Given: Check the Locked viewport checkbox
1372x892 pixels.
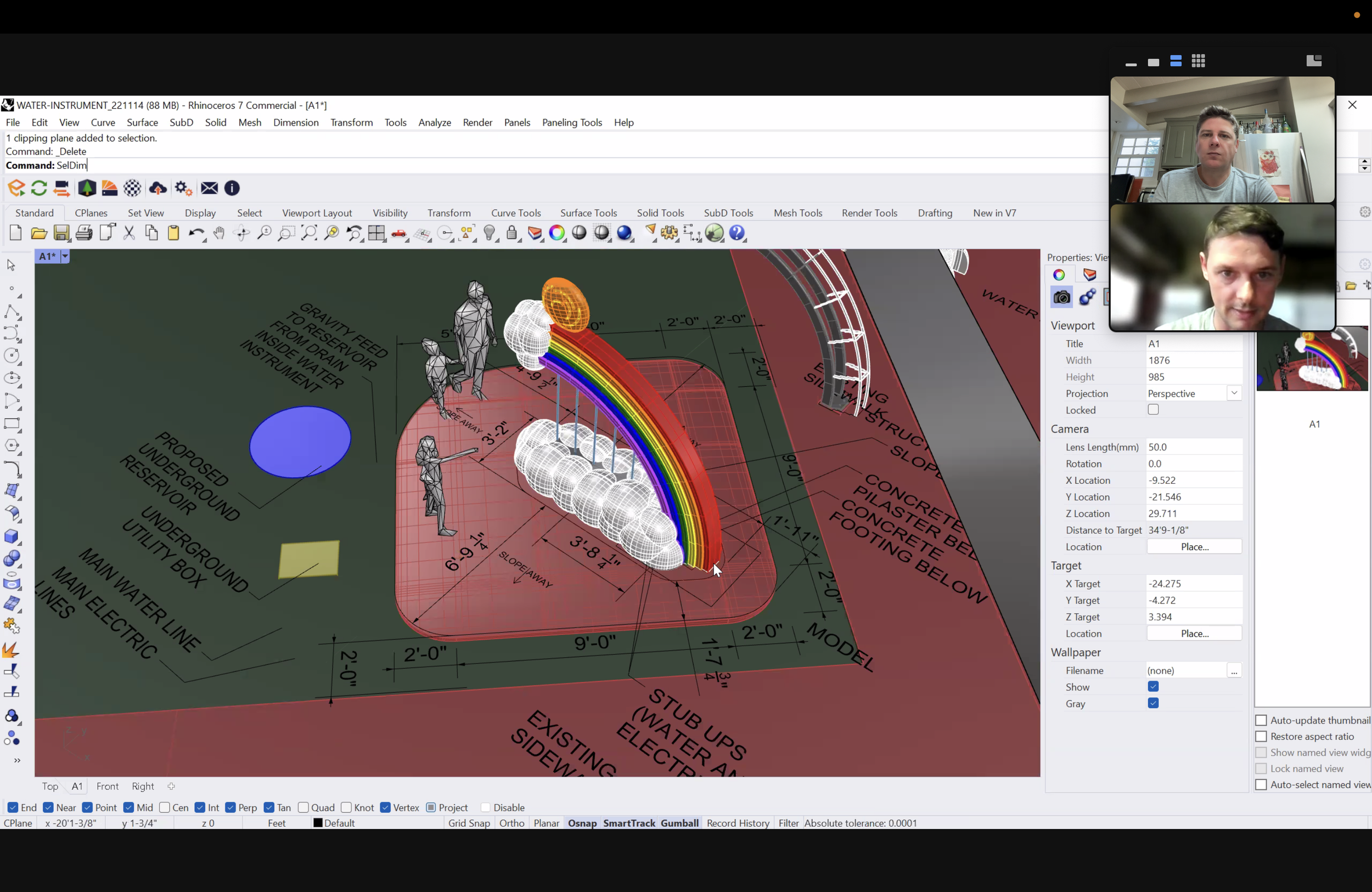Looking at the screenshot, I should (1153, 410).
